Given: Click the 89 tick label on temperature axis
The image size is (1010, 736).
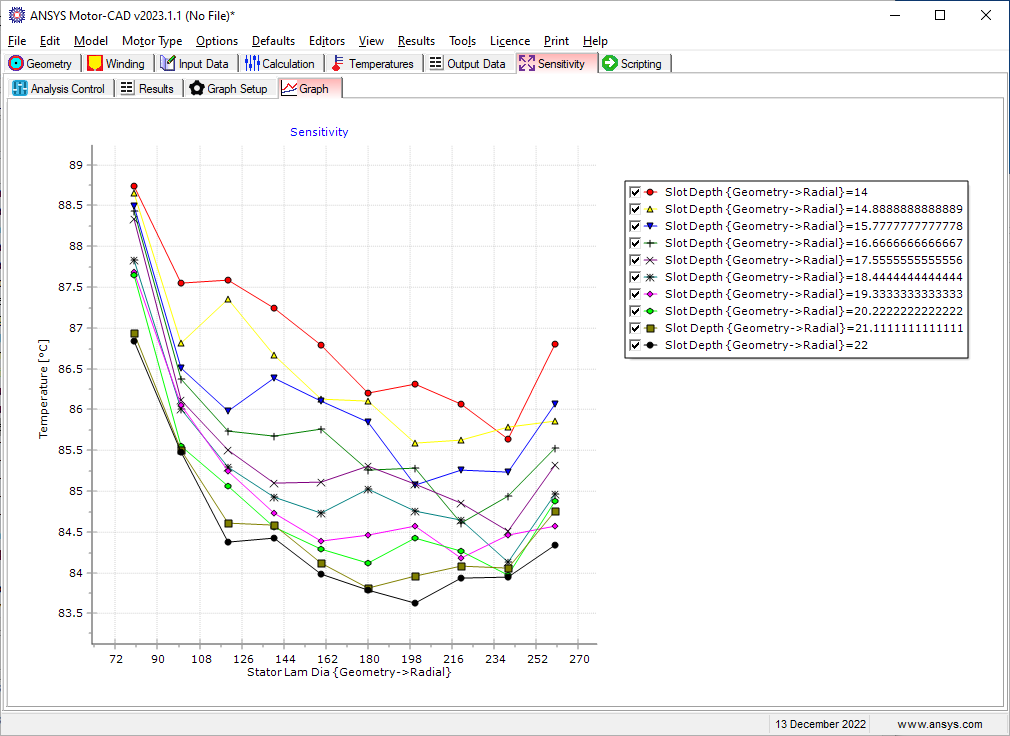Looking at the screenshot, I should click(x=76, y=165).
